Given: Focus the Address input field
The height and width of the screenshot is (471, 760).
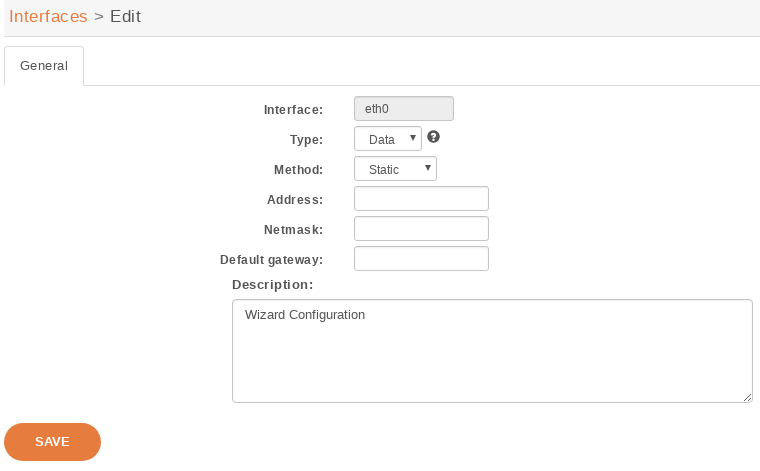Looking at the screenshot, I should point(421,199).
